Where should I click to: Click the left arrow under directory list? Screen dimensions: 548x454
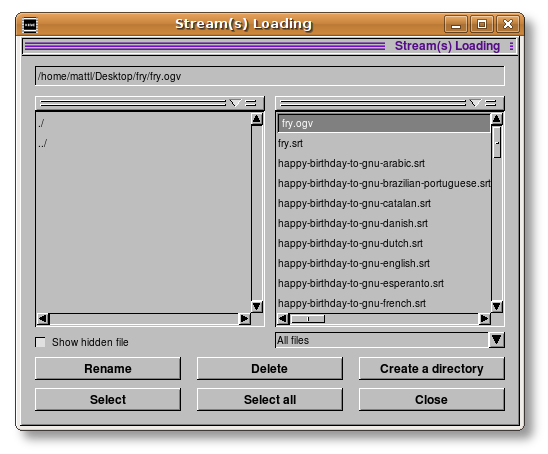43,319
